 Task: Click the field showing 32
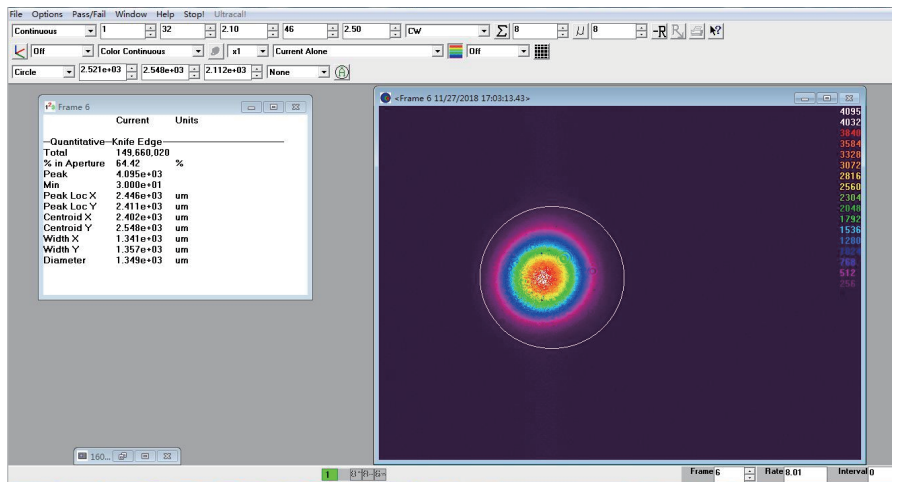(x=183, y=30)
